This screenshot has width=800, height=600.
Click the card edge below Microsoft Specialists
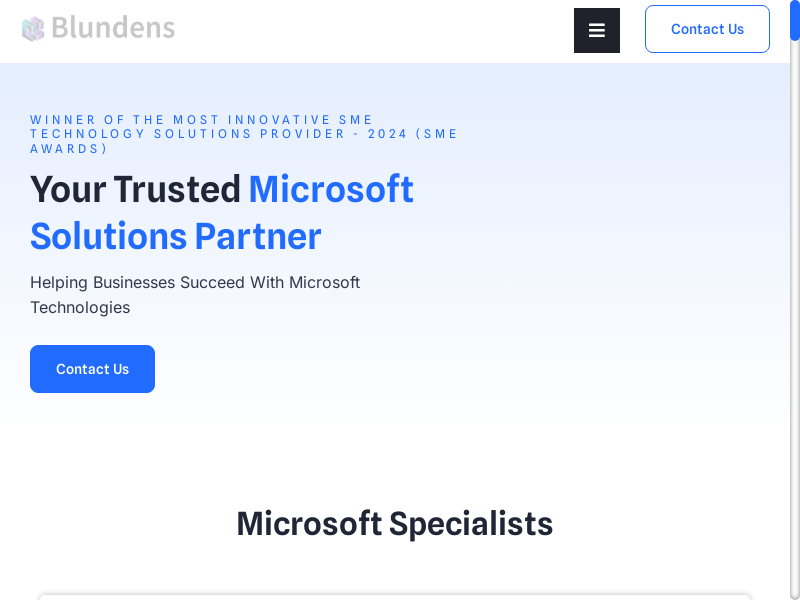394,596
